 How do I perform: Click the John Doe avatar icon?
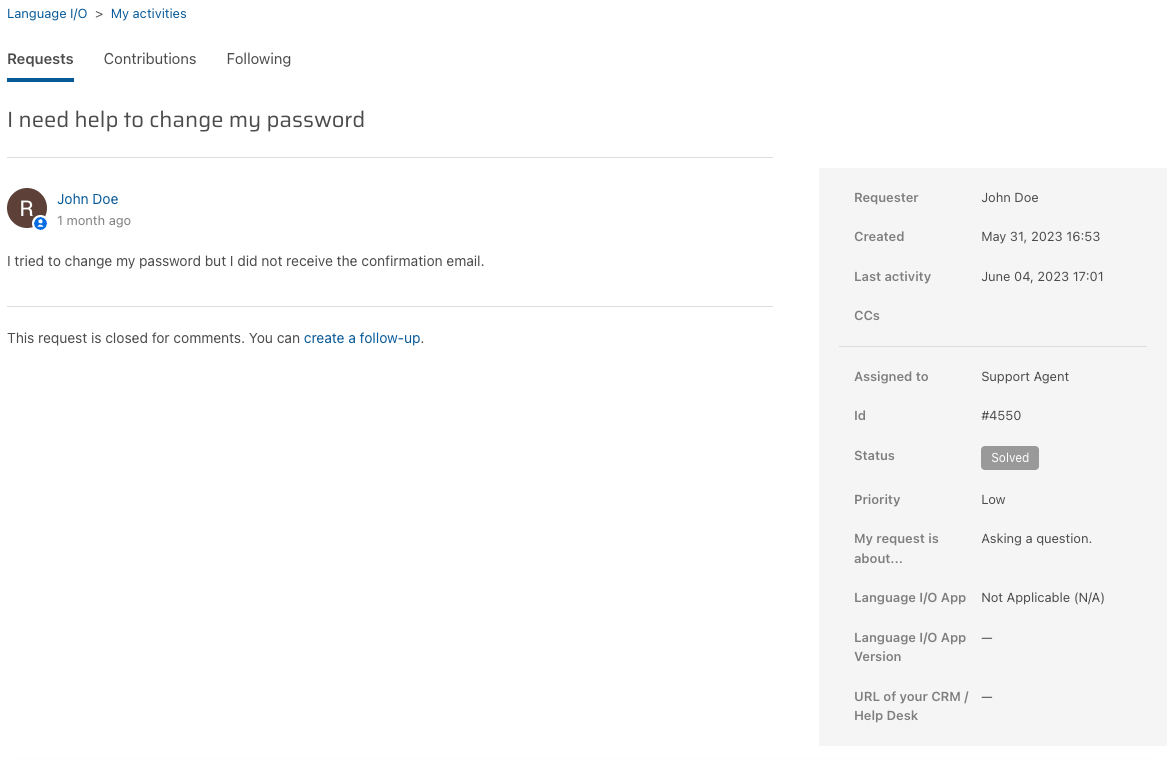pos(27,208)
